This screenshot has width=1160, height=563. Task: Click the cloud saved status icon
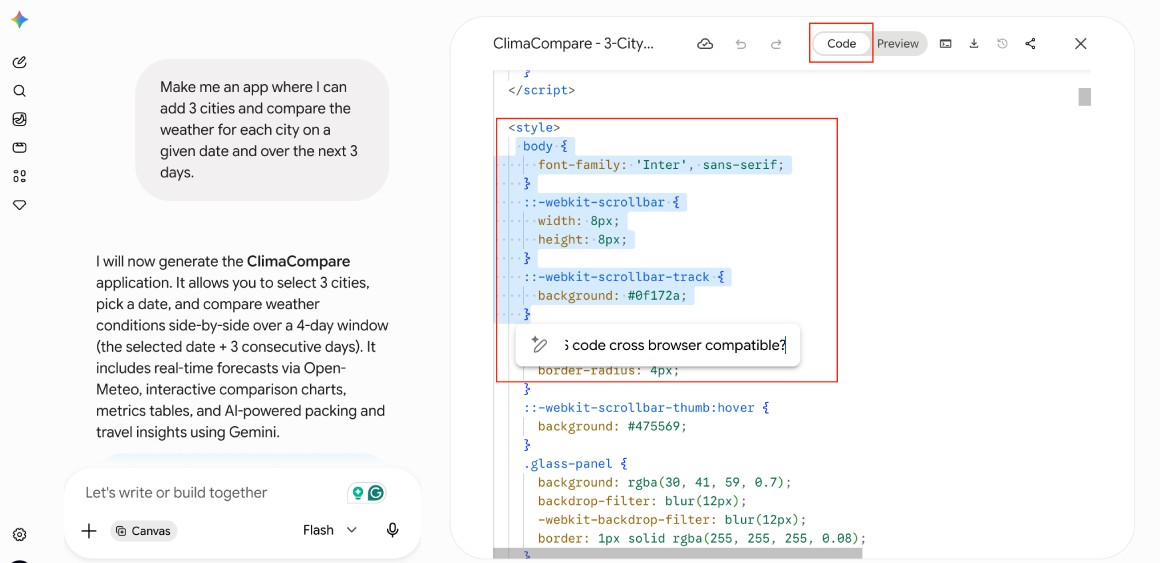[x=705, y=44]
